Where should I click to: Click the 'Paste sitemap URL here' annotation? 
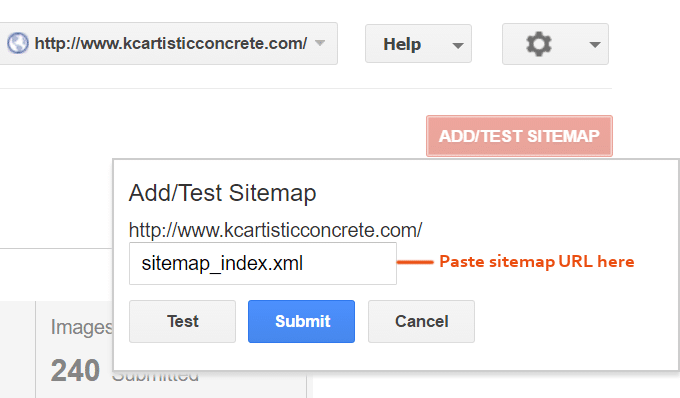[536, 261]
